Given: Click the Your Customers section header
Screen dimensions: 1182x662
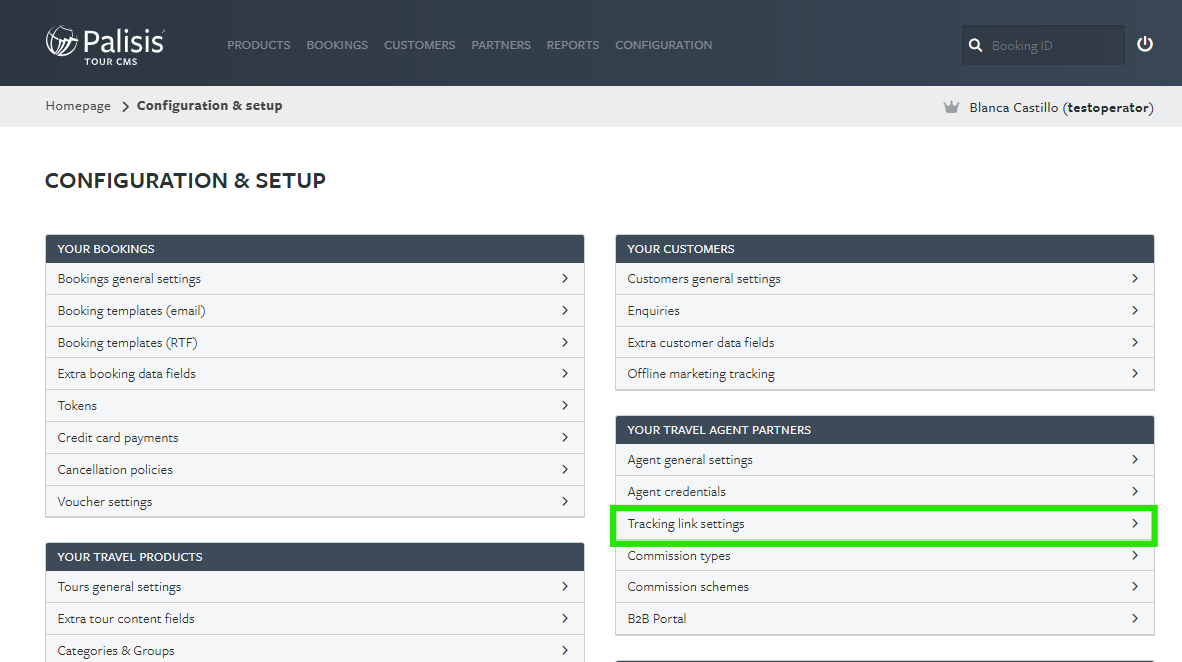Looking at the screenshot, I should tap(885, 249).
